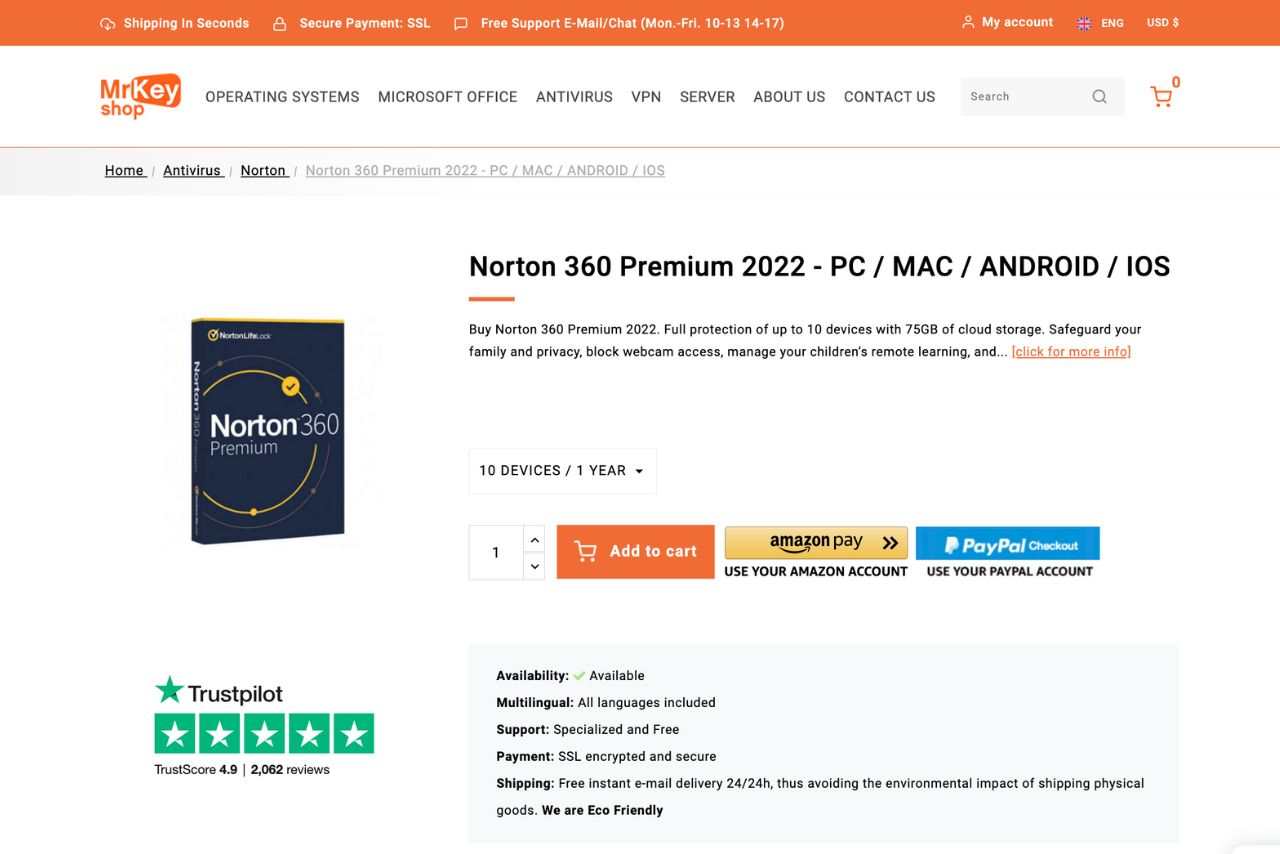1280x854 pixels.
Task: Click the UK flag language icon
Action: coord(1084,22)
